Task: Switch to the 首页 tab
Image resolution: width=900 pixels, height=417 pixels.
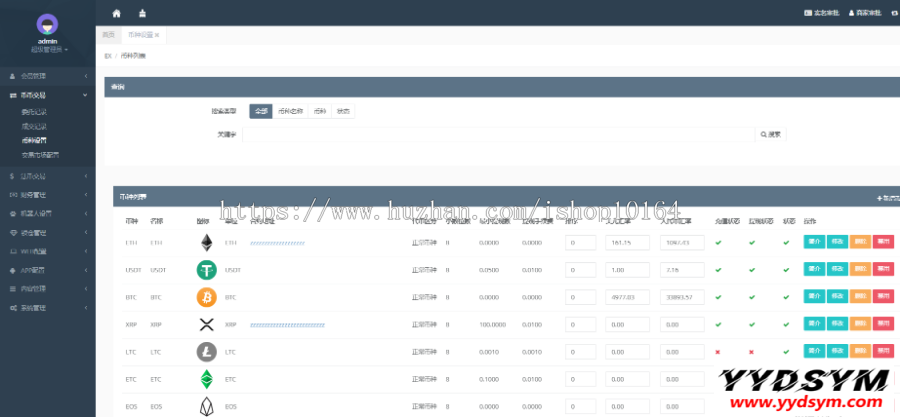Action: pos(108,35)
